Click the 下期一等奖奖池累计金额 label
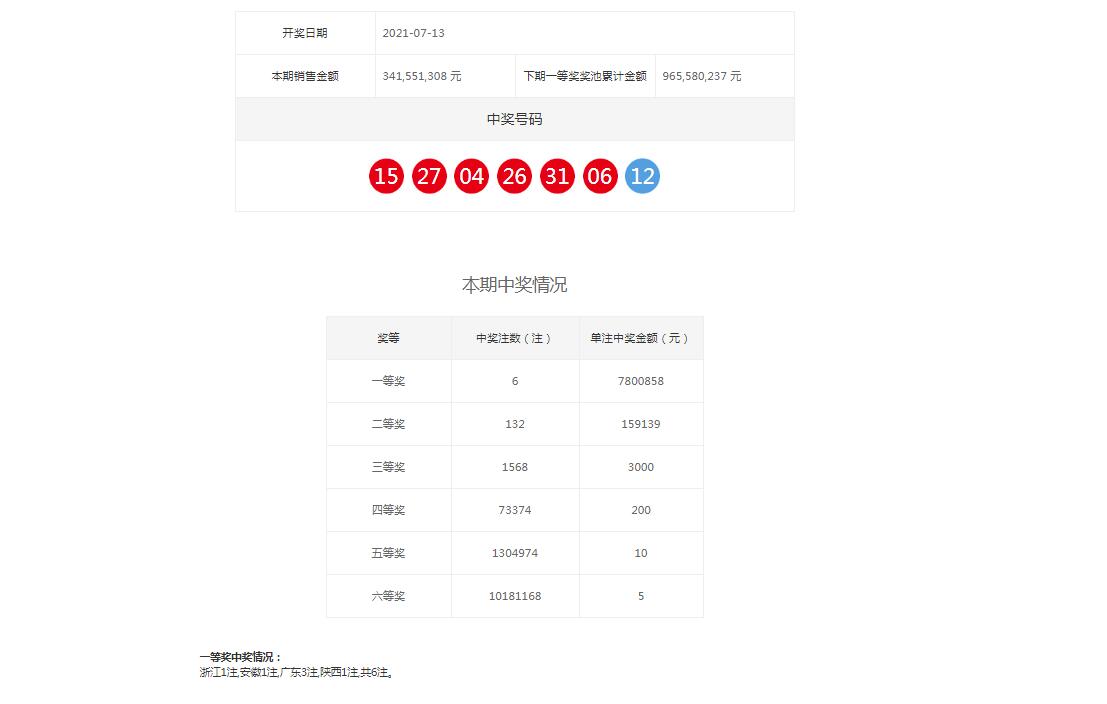This screenshot has height=704, width=1107. click(x=585, y=76)
